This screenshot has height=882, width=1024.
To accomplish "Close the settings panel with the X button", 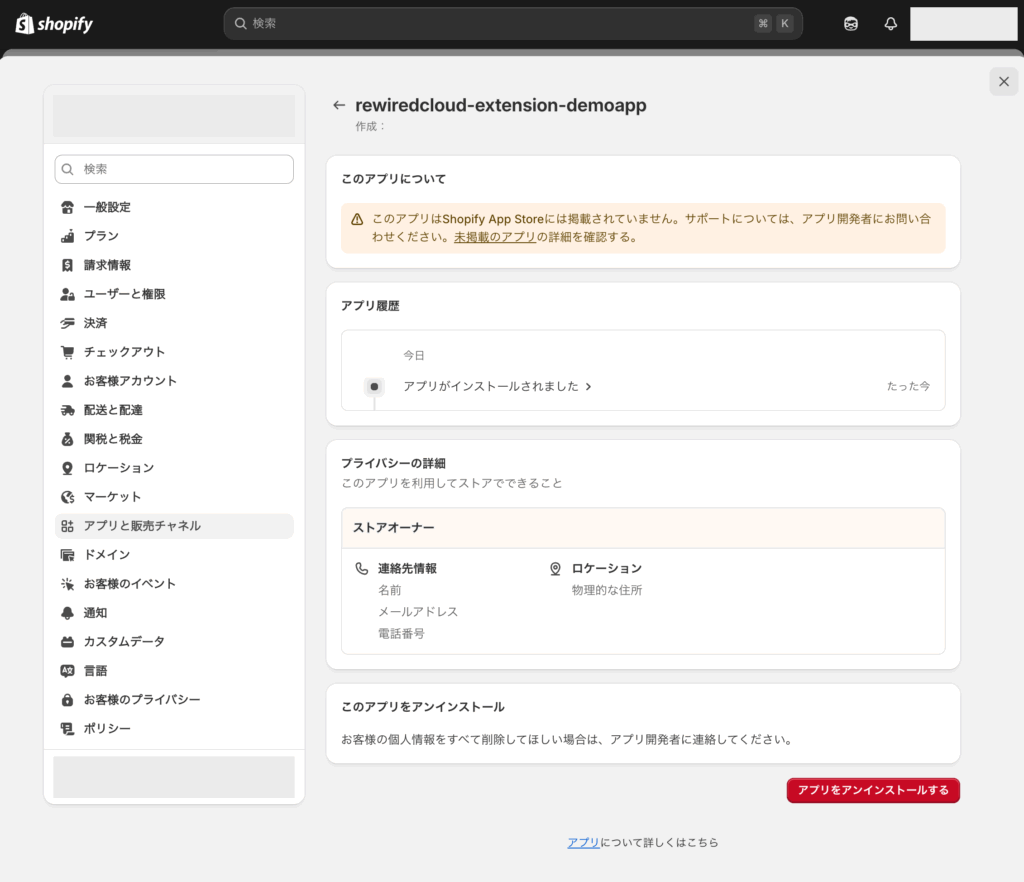I will (1004, 82).
